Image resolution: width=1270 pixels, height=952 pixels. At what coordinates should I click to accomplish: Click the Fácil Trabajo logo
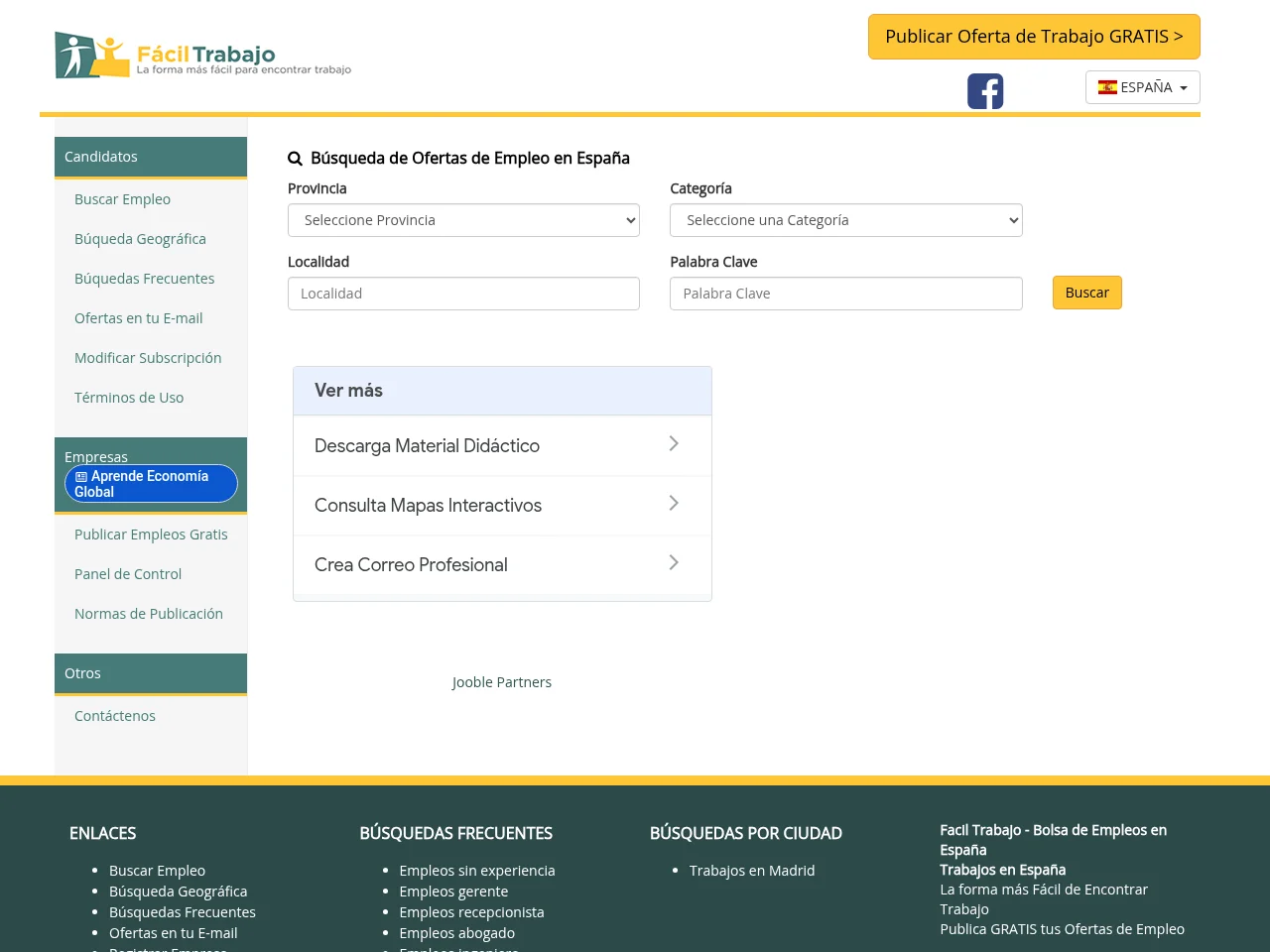click(203, 56)
